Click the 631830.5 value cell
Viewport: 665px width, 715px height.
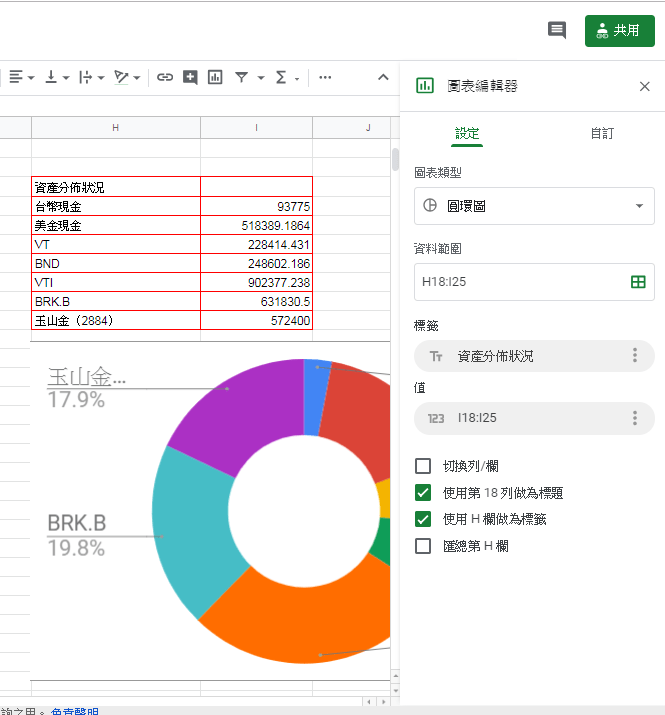(256, 301)
